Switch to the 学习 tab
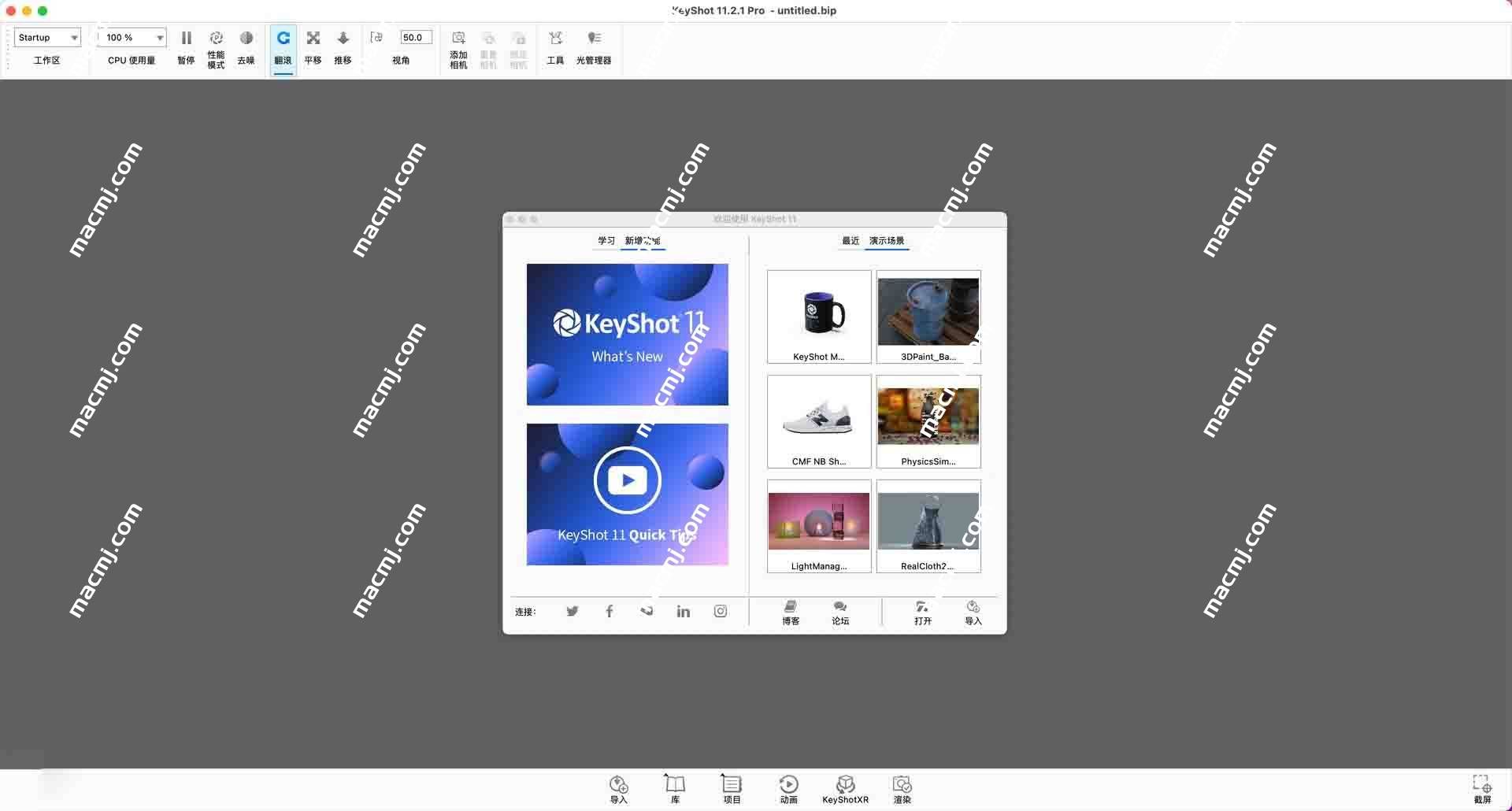Screen dimensions: 1512x811 click(606, 241)
